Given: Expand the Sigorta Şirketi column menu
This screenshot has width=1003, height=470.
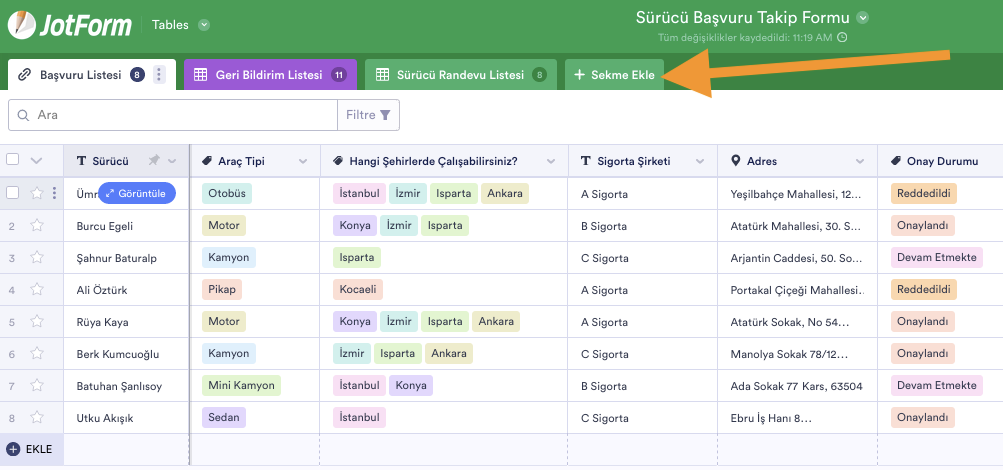Looking at the screenshot, I should coord(700,161).
